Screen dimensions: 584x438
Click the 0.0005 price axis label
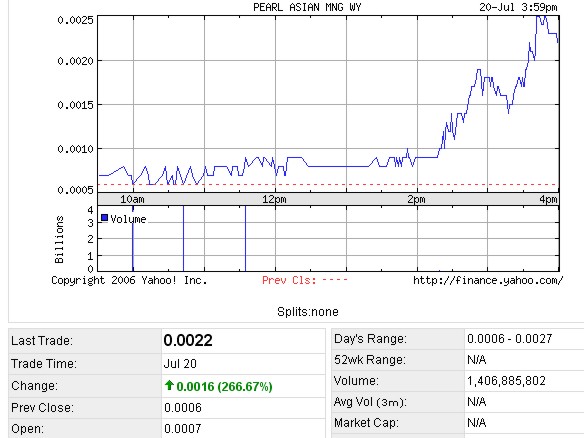(x=75, y=190)
